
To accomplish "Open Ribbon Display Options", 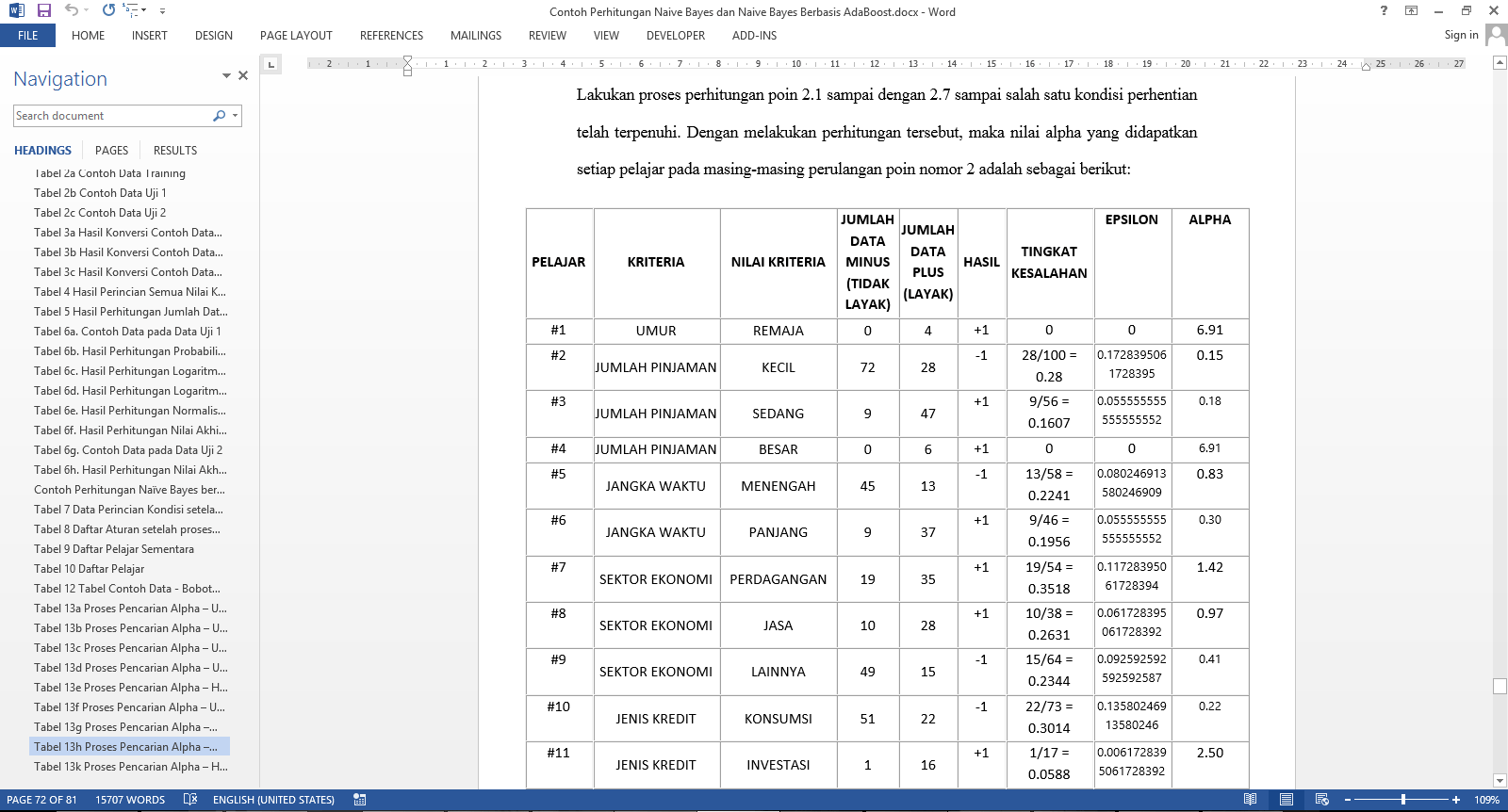I will point(1411,11).
